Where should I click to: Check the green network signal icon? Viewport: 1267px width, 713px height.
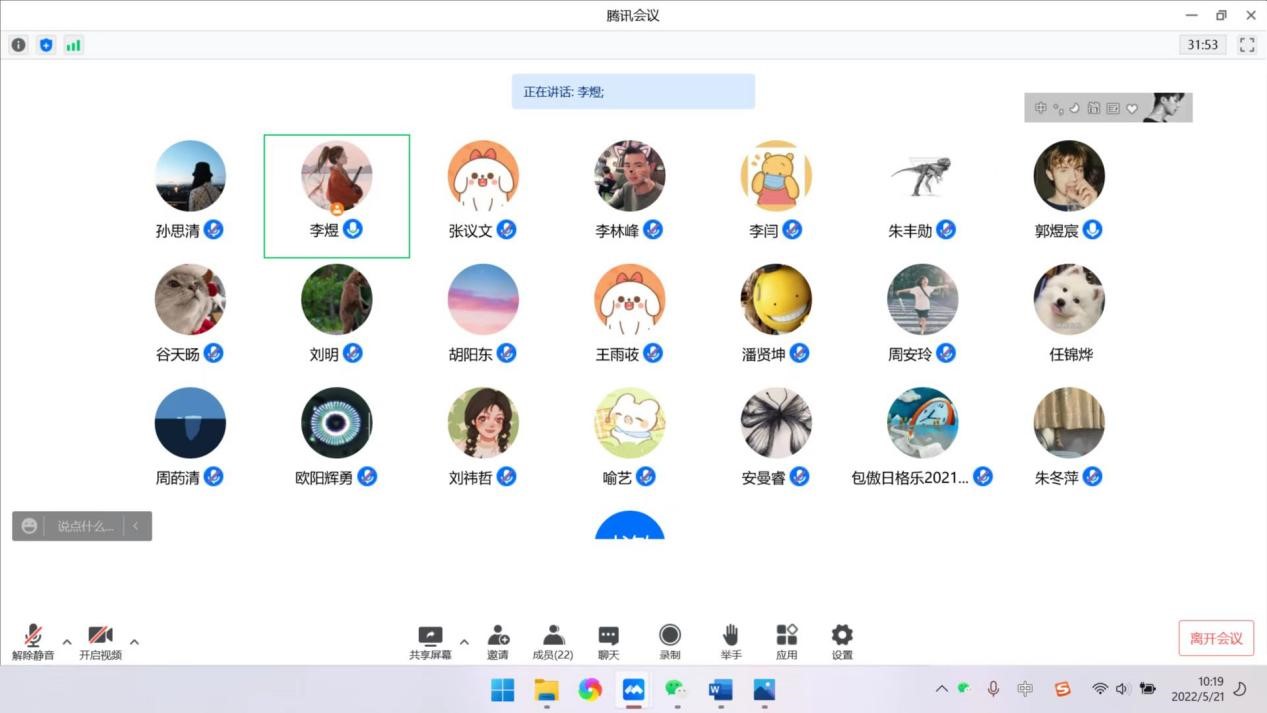(x=73, y=45)
